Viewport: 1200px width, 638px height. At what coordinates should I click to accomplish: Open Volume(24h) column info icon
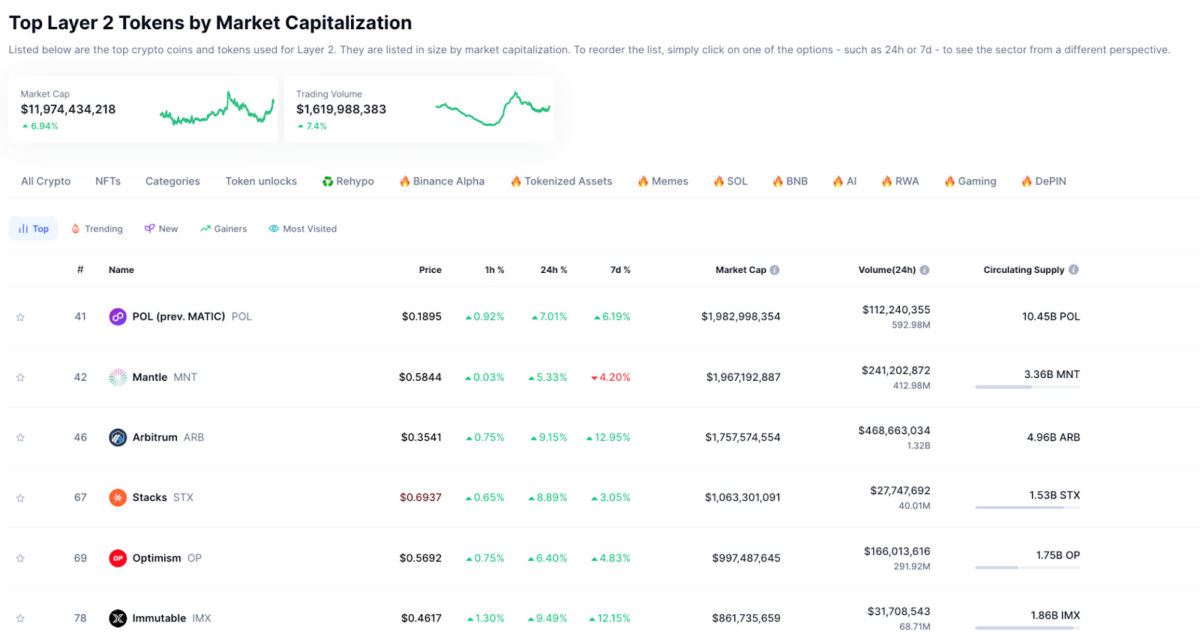(x=924, y=270)
